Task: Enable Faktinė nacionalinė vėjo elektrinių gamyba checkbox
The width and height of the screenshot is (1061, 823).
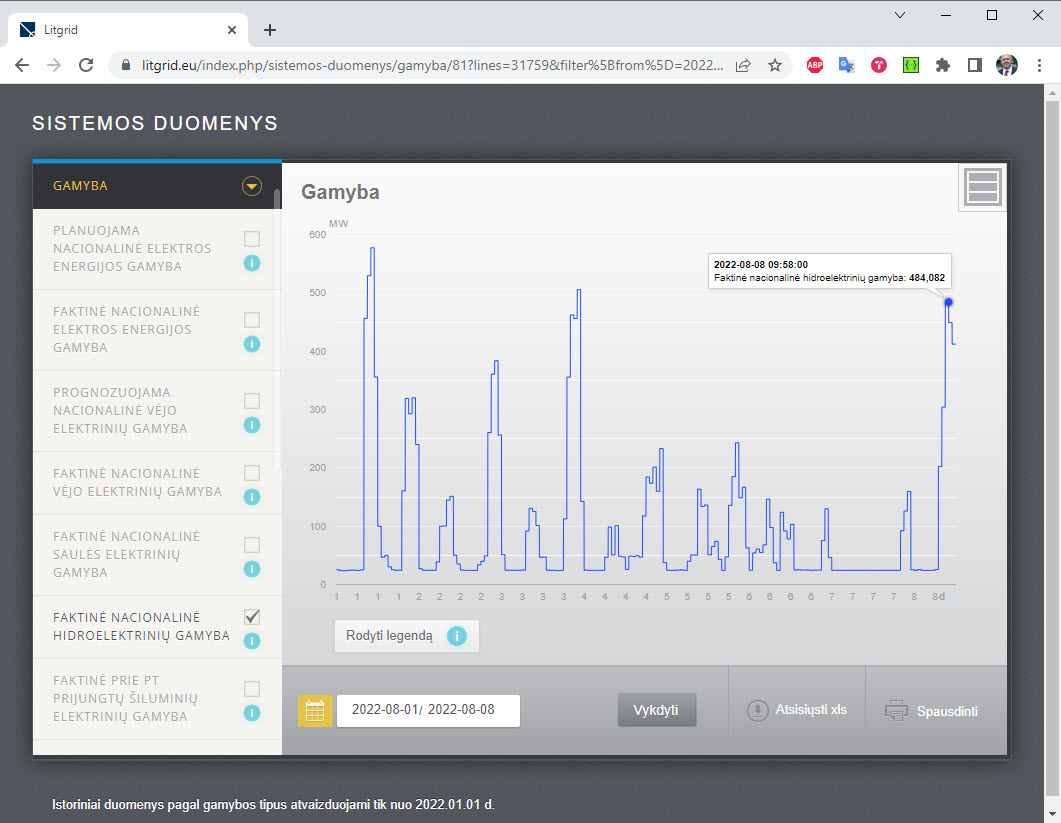Action: tap(252, 472)
